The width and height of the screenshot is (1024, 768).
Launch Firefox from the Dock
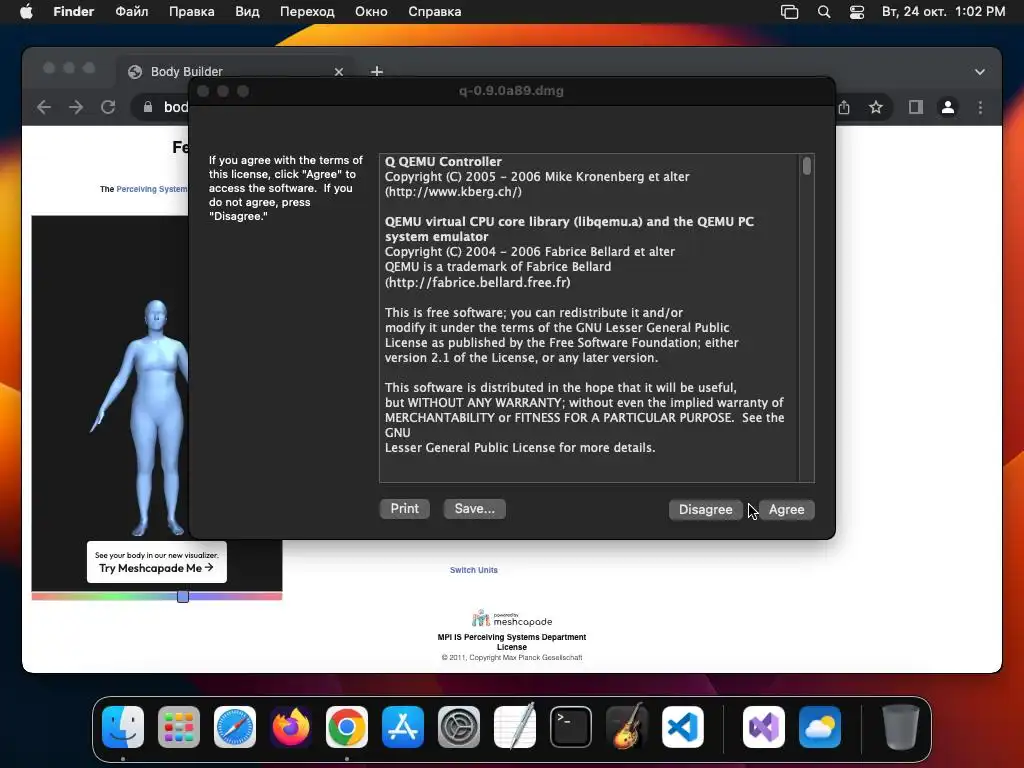point(291,727)
